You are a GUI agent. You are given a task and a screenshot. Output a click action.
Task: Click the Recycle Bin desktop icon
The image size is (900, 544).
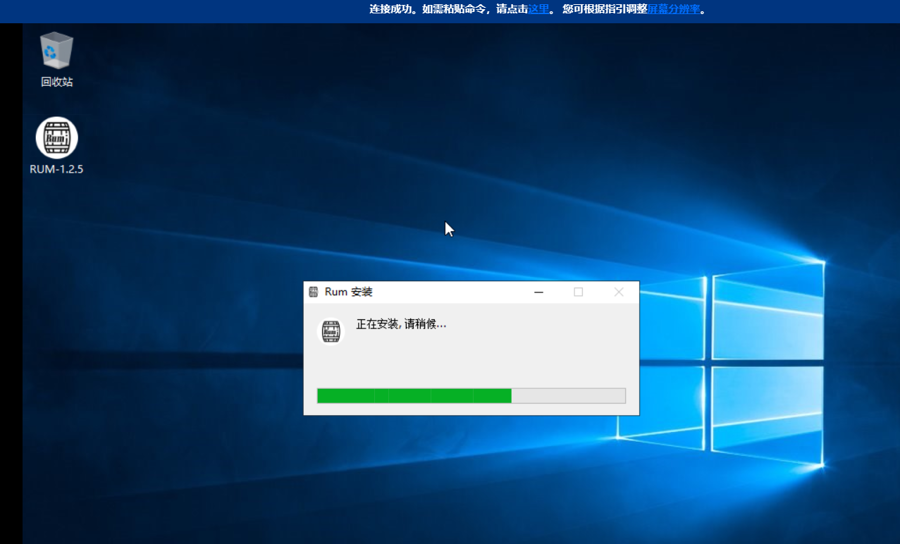57,51
